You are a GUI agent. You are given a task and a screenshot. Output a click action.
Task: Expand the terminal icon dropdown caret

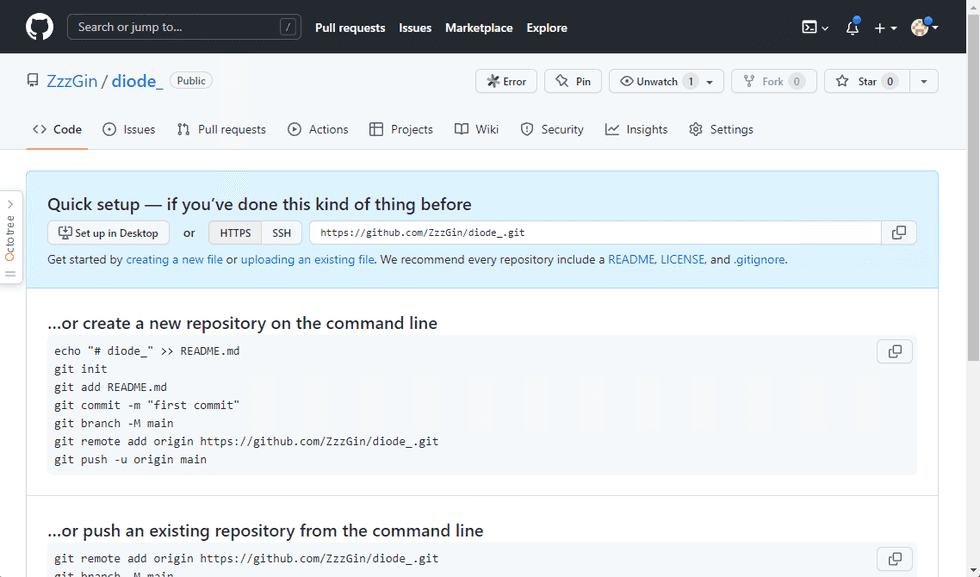(825, 28)
